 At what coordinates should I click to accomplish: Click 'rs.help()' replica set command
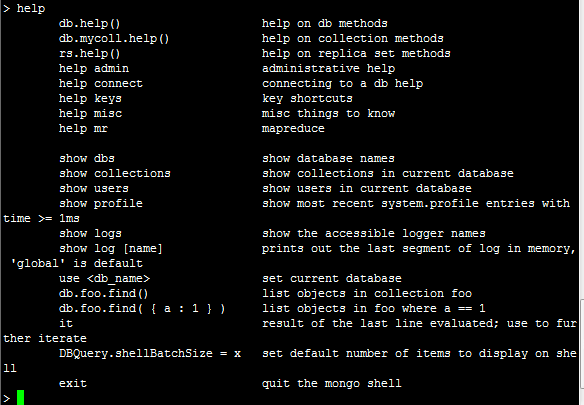pyautogui.click(x=89, y=54)
